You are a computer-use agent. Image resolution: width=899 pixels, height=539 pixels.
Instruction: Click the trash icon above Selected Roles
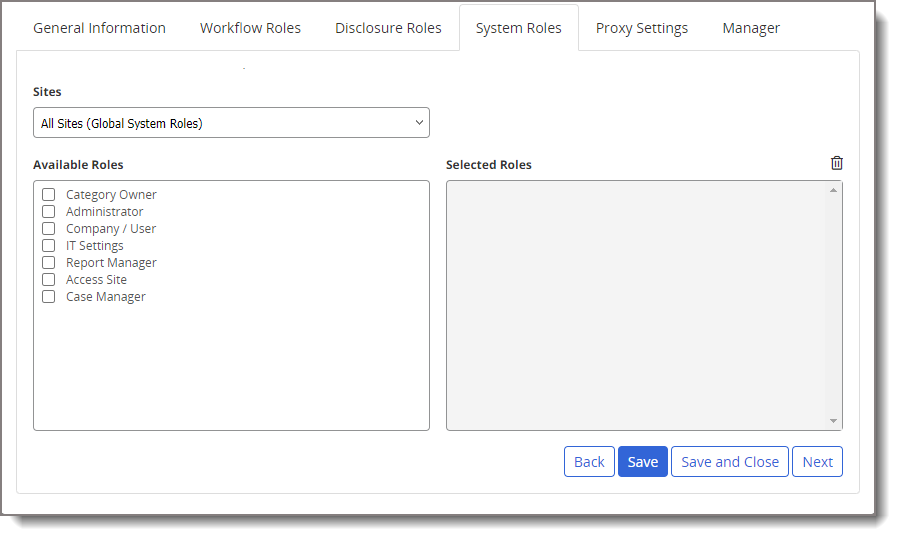(x=837, y=163)
